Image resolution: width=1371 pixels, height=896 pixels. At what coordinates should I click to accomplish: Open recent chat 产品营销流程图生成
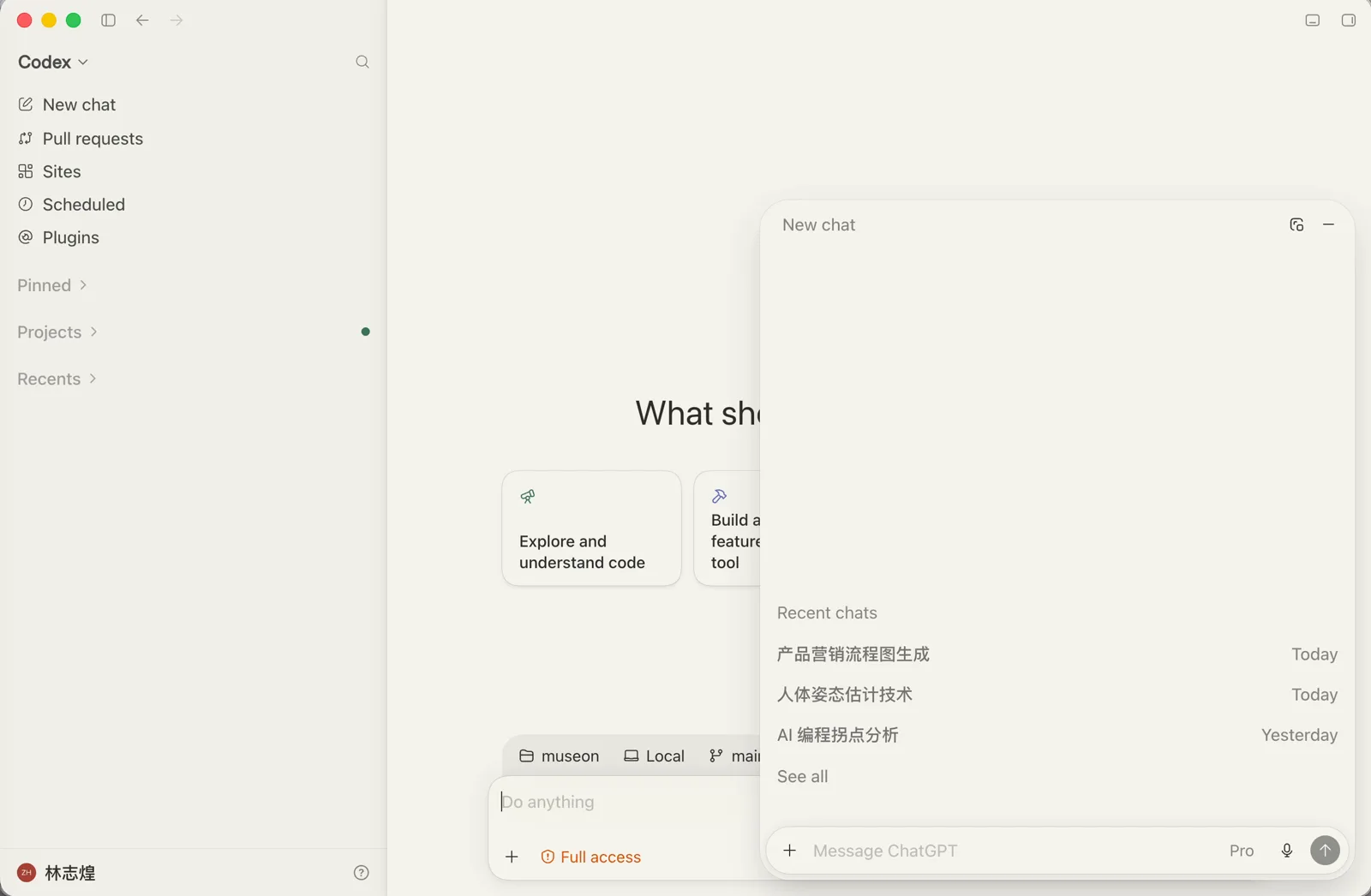click(x=1057, y=654)
